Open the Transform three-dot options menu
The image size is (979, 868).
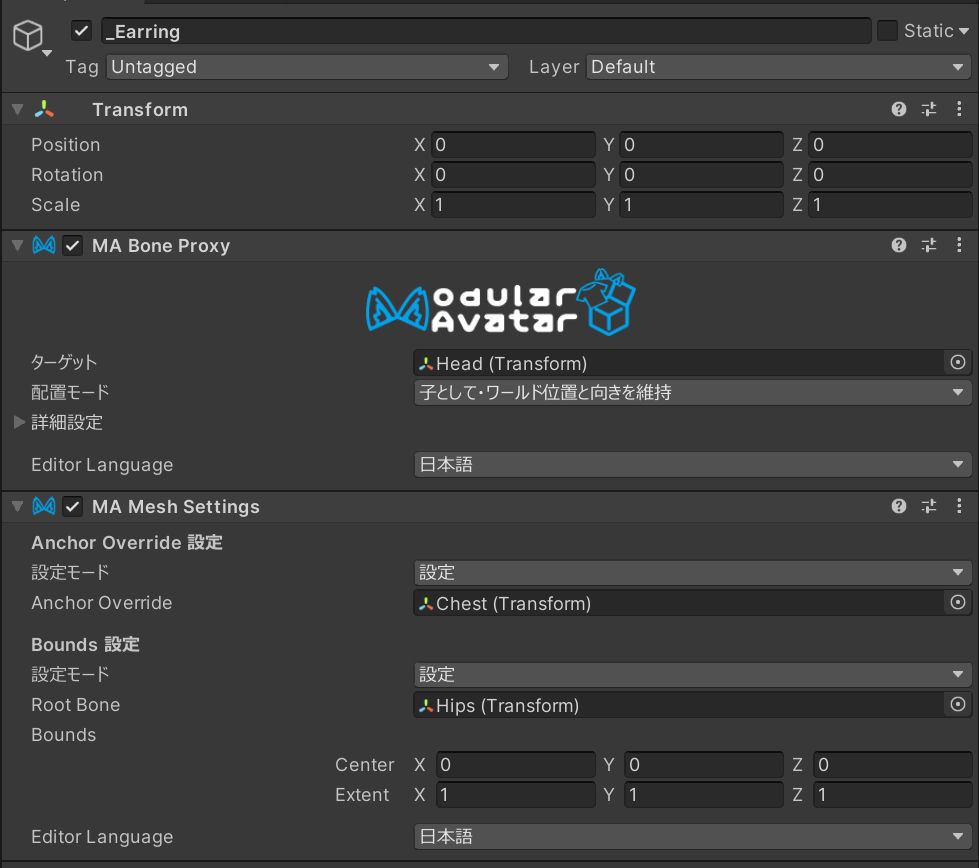point(960,109)
